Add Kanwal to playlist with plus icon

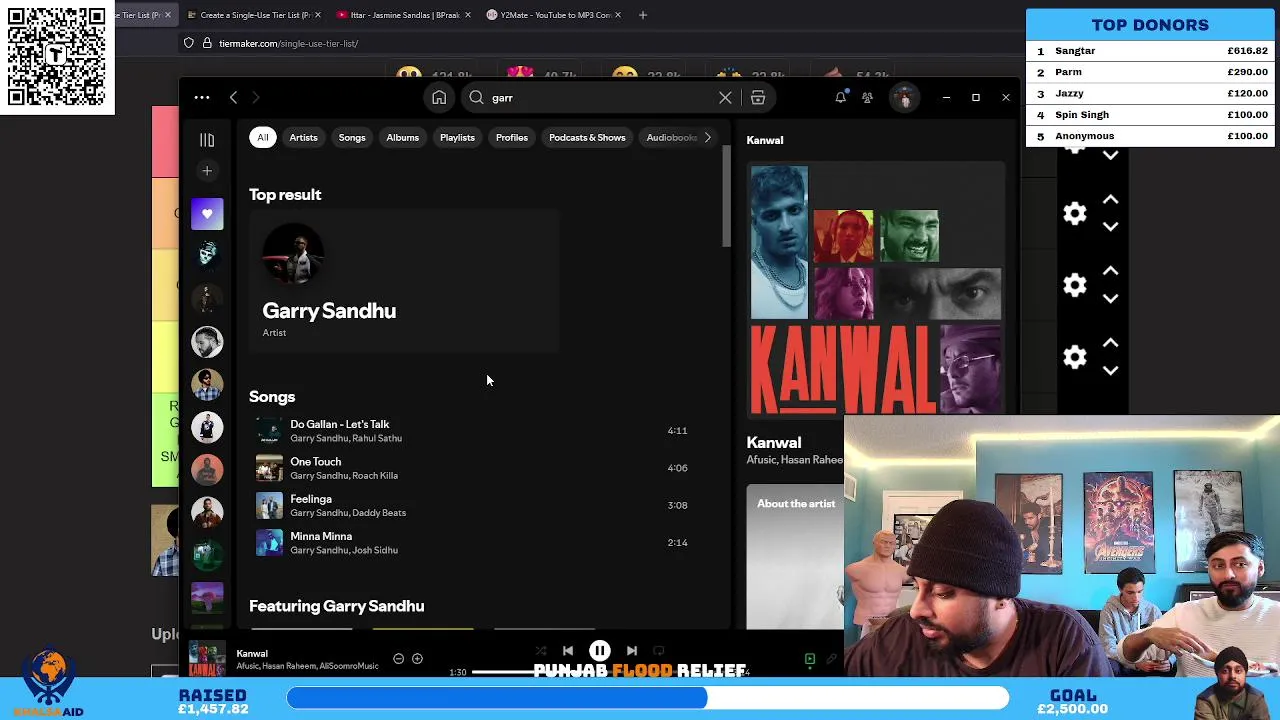[417, 659]
